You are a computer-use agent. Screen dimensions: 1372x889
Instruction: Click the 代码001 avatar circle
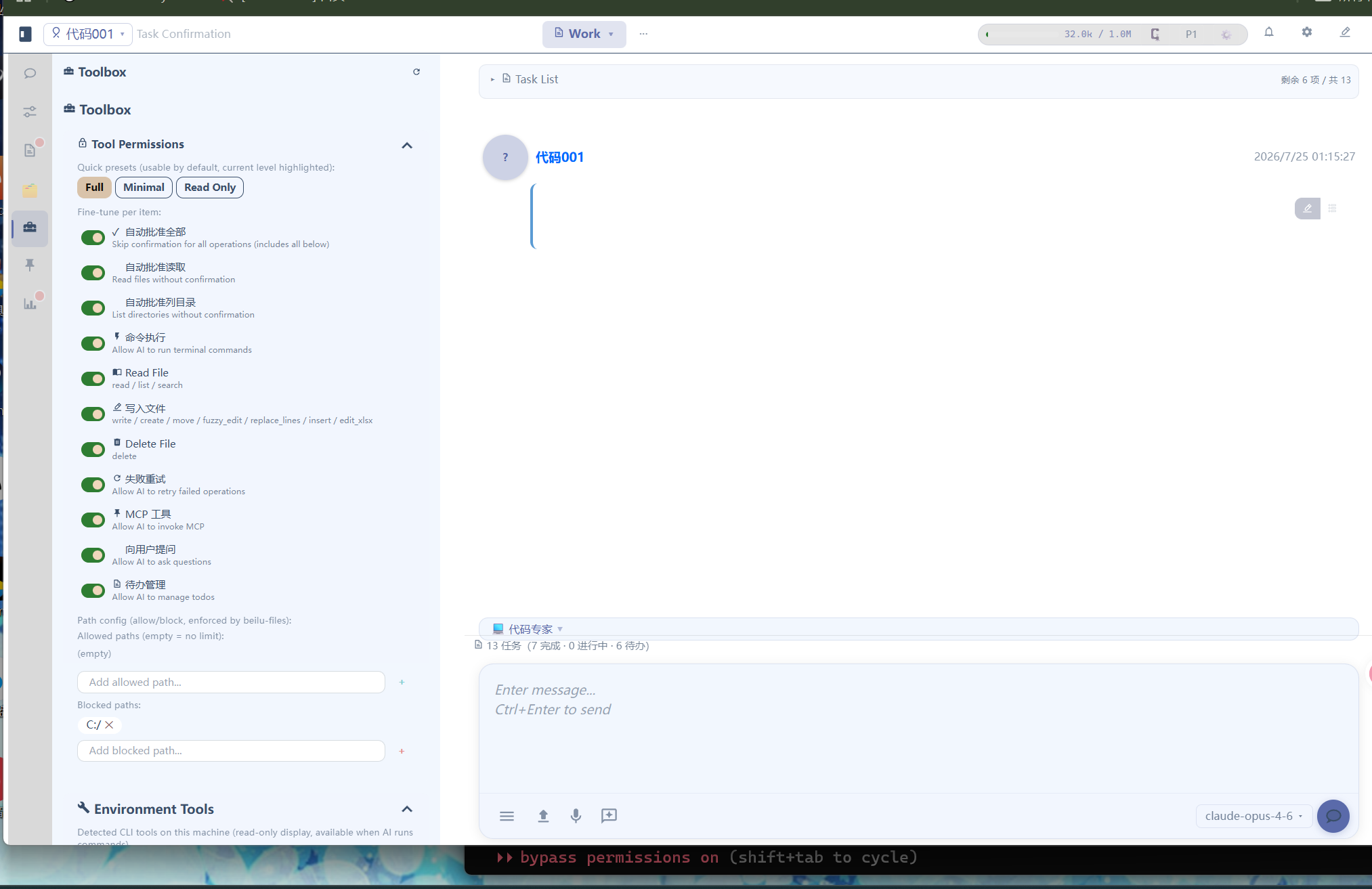coord(505,157)
